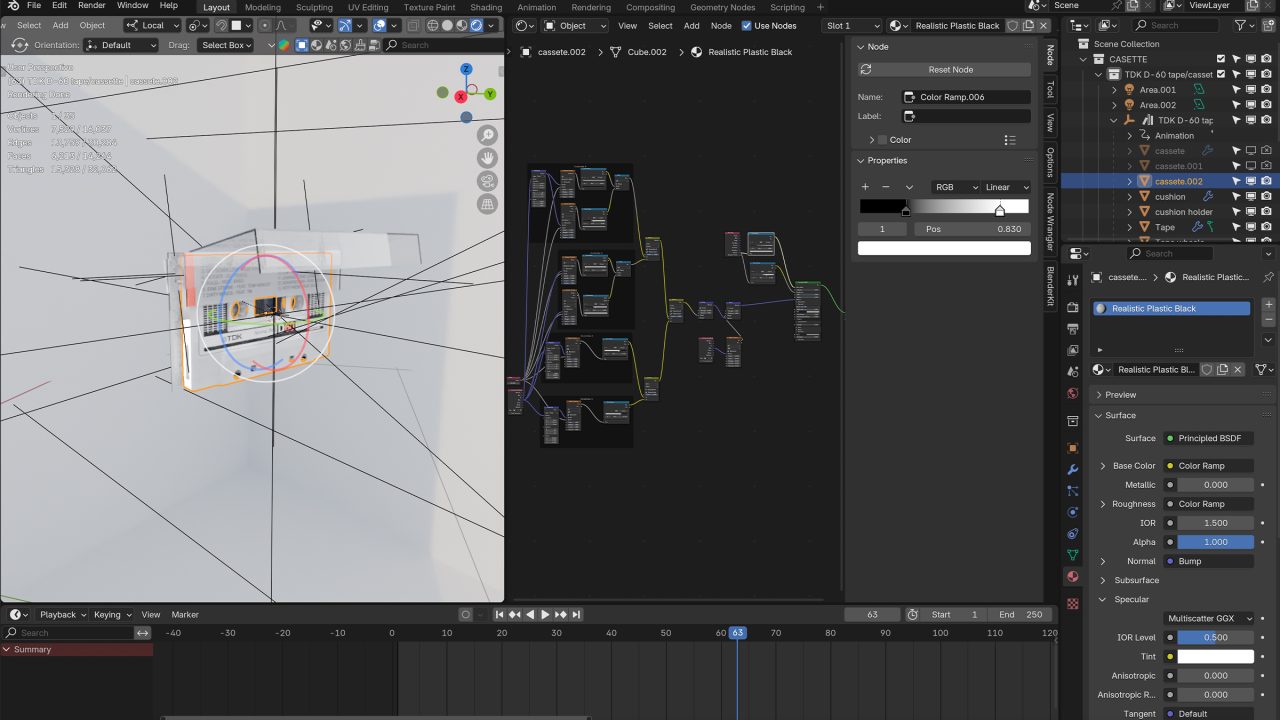The image size is (1280, 720).
Task: Open the Render menu
Action: tap(92, 6)
